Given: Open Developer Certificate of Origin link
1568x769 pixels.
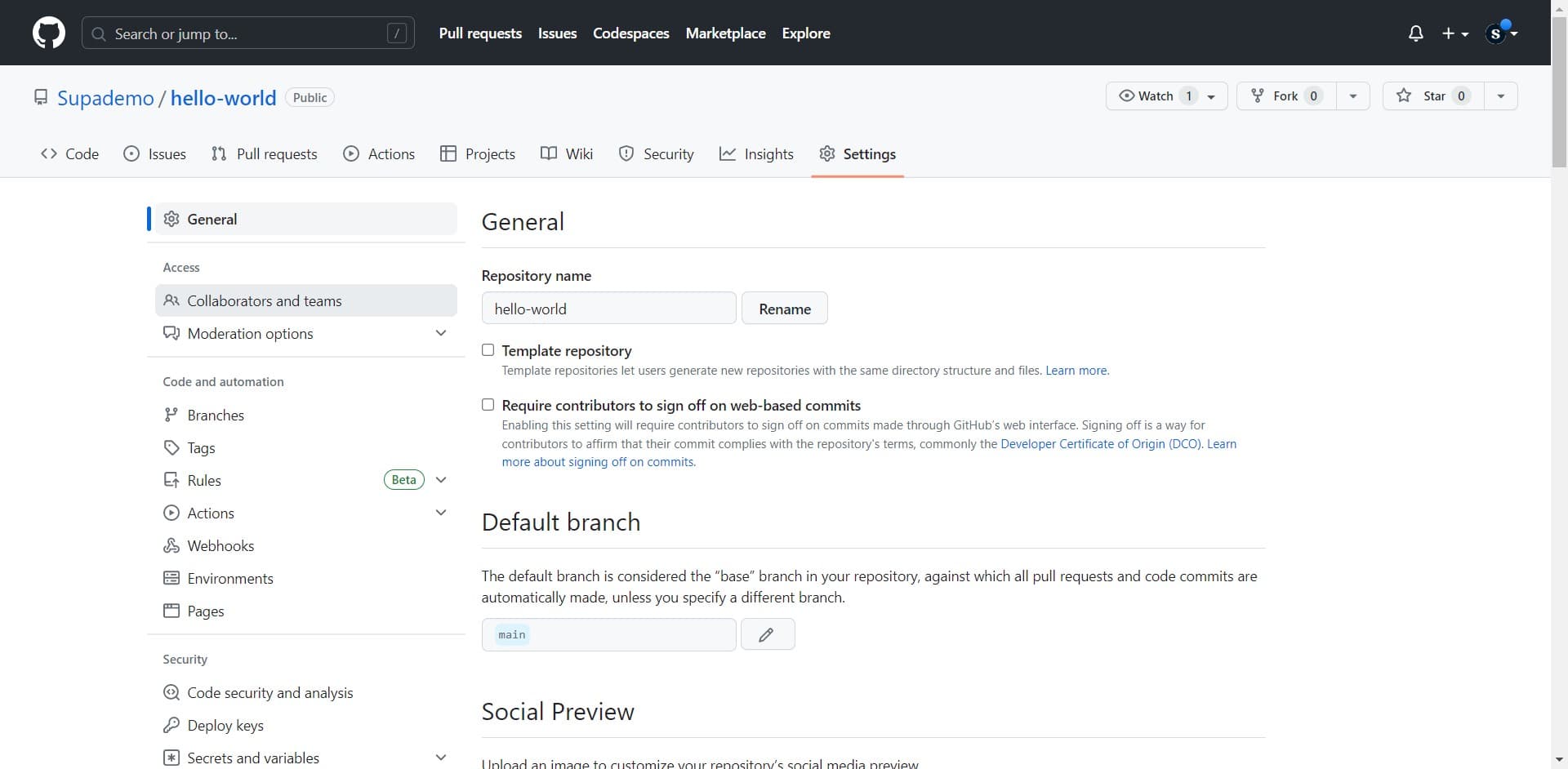Looking at the screenshot, I should click(x=1100, y=444).
